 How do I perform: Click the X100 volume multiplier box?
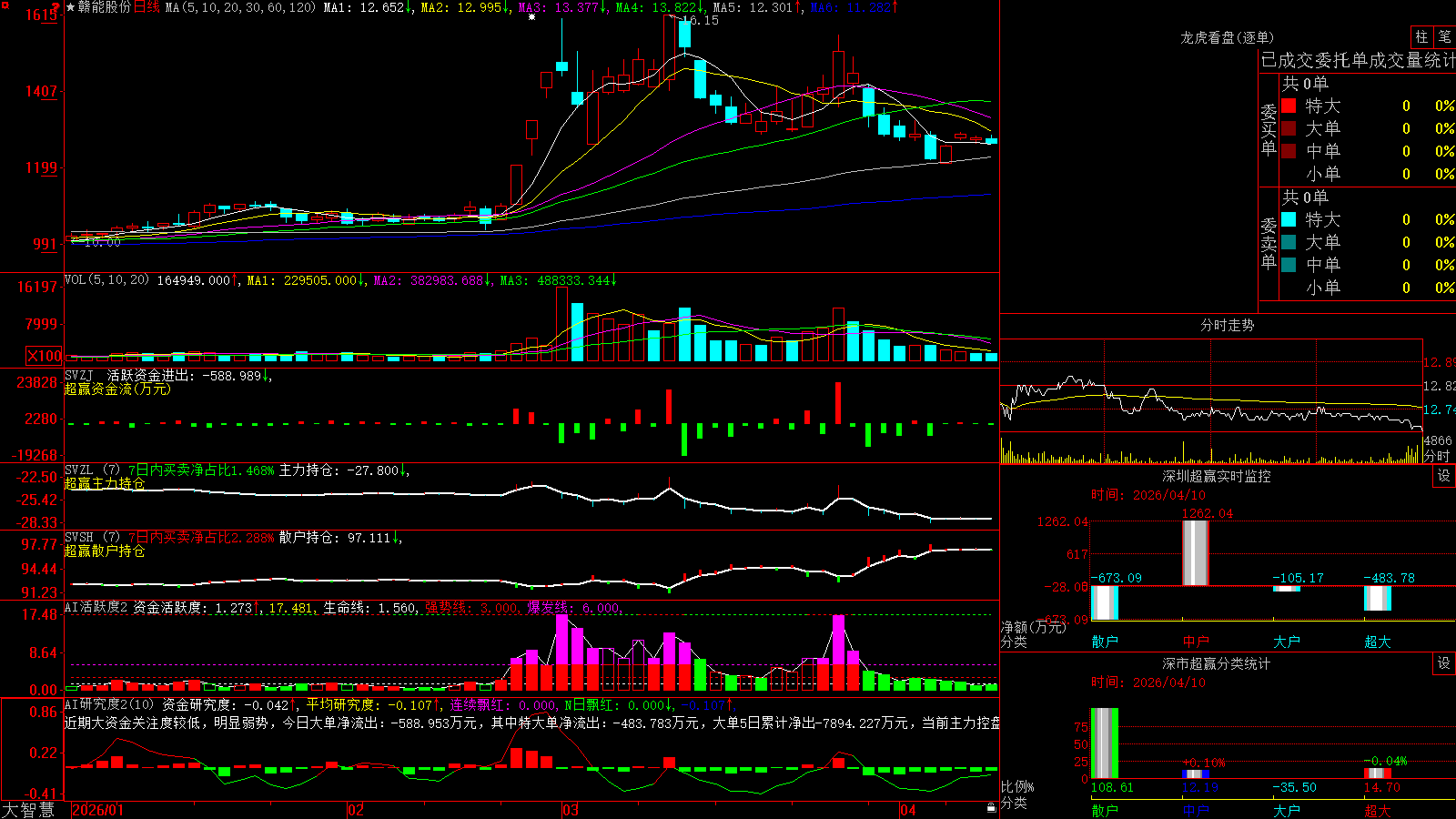pyautogui.click(x=45, y=357)
